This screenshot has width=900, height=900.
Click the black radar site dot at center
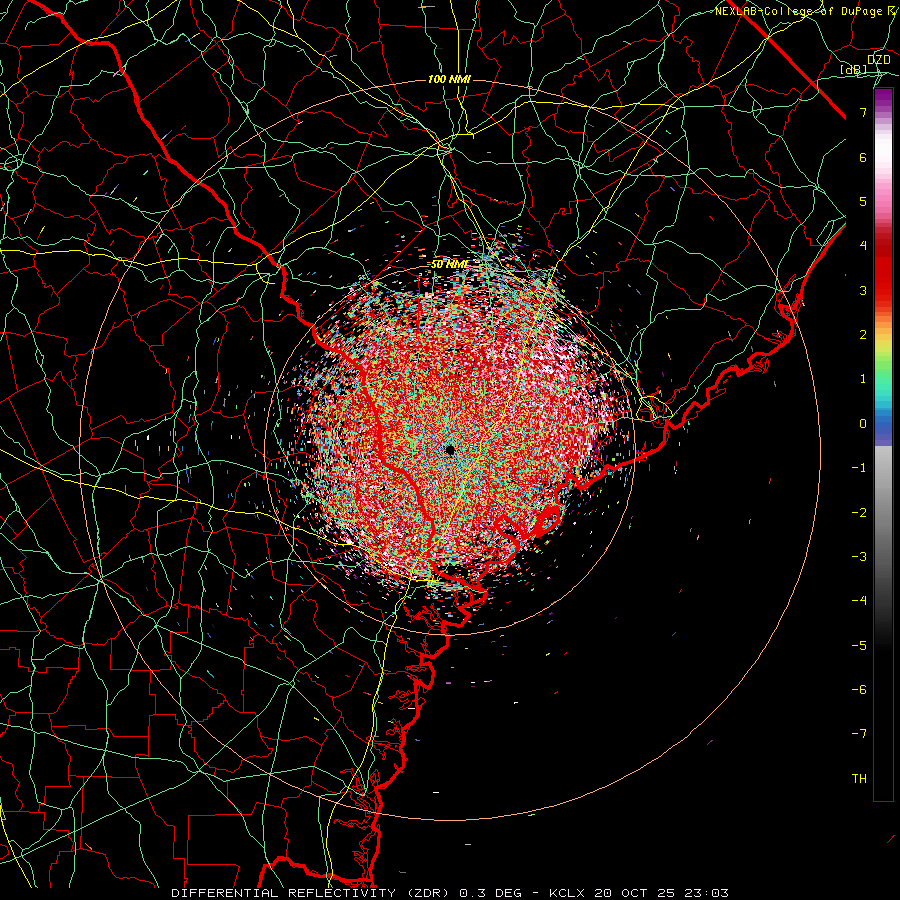click(x=450, y=449)
